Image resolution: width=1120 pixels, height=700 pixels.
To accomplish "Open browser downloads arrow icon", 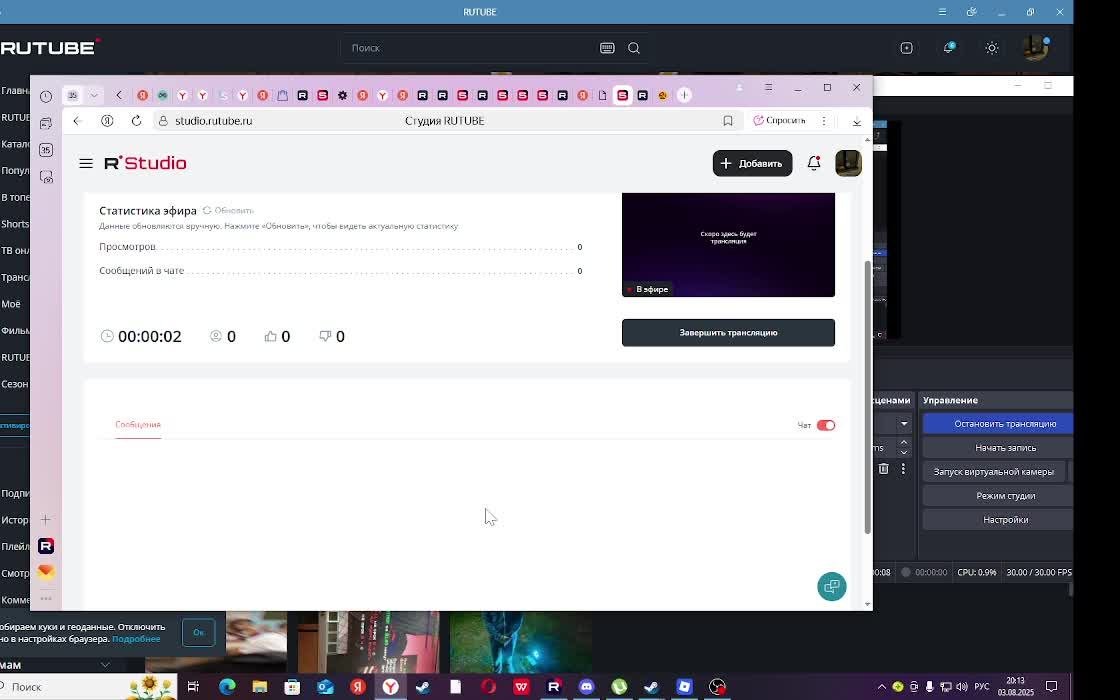I will point(856,121).
